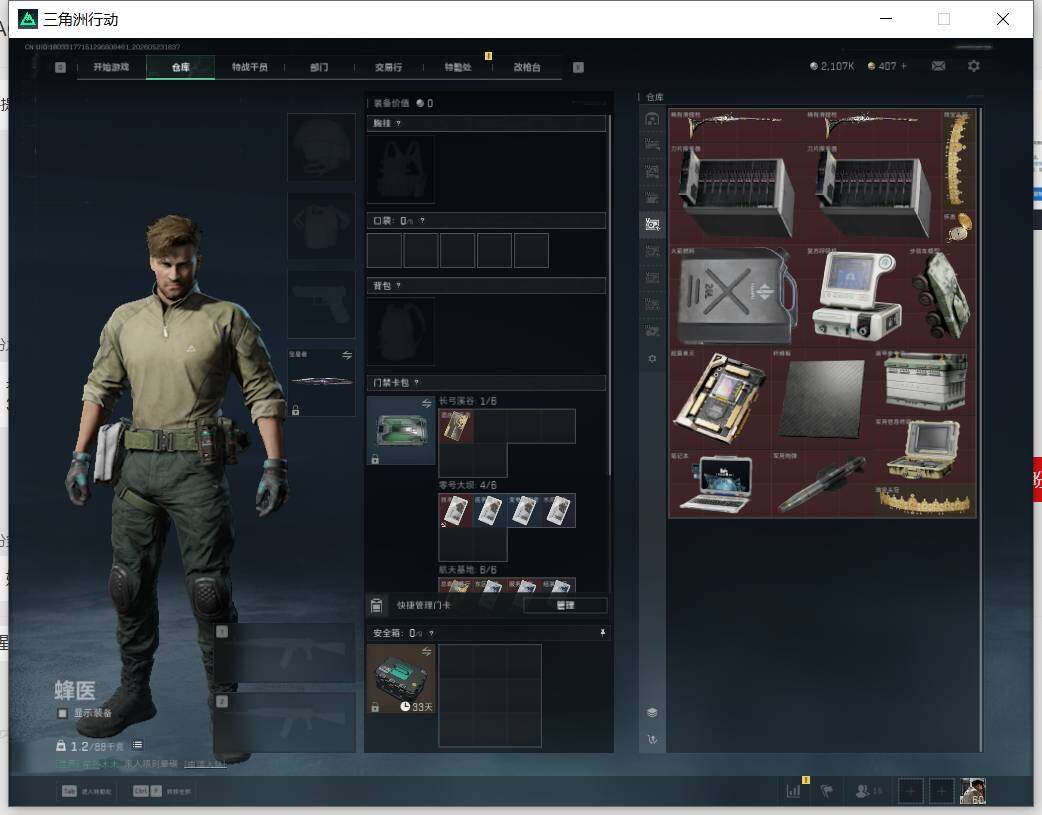Click the empty pistol slot
Viewport: 1042px width, 815px height.
321,304
